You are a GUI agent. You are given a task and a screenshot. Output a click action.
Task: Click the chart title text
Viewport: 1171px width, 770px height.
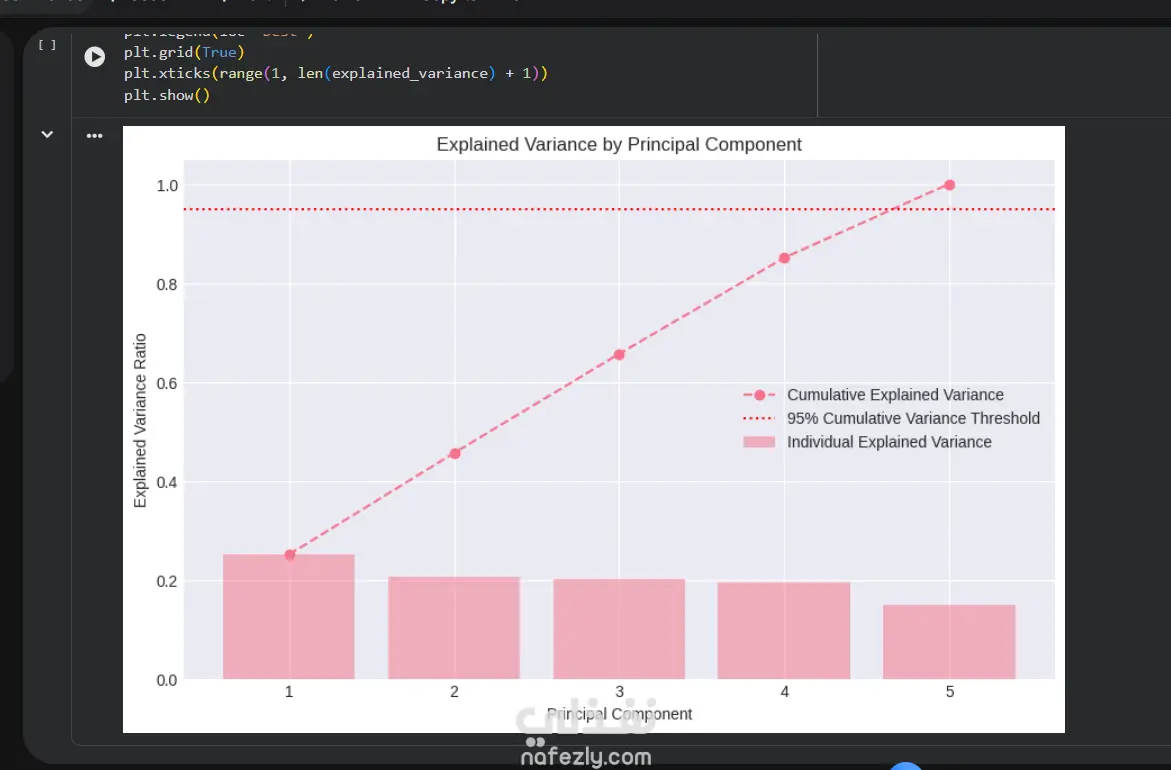619,145
